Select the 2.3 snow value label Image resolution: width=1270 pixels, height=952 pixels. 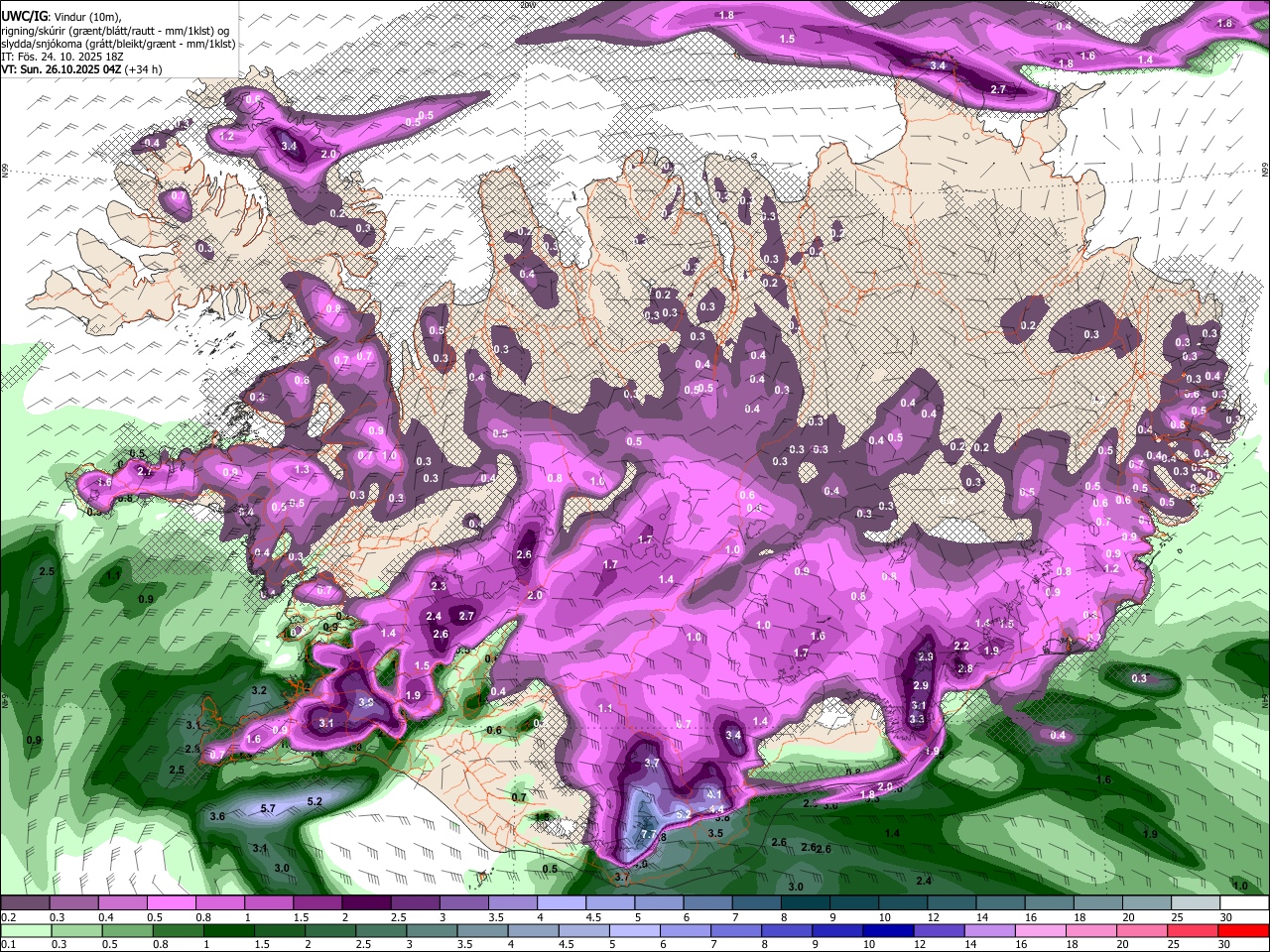[439, 586]
